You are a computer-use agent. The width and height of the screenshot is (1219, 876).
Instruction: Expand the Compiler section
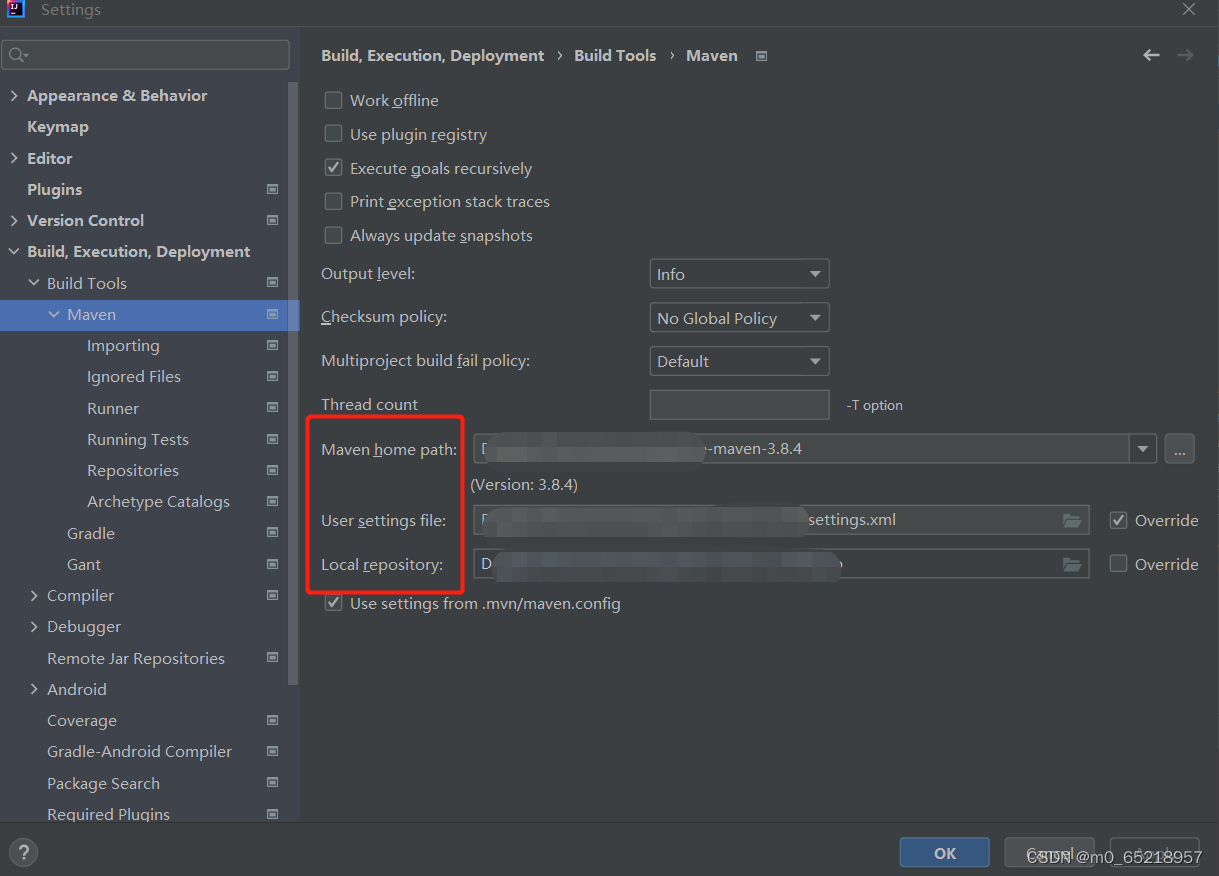(34, 596)
